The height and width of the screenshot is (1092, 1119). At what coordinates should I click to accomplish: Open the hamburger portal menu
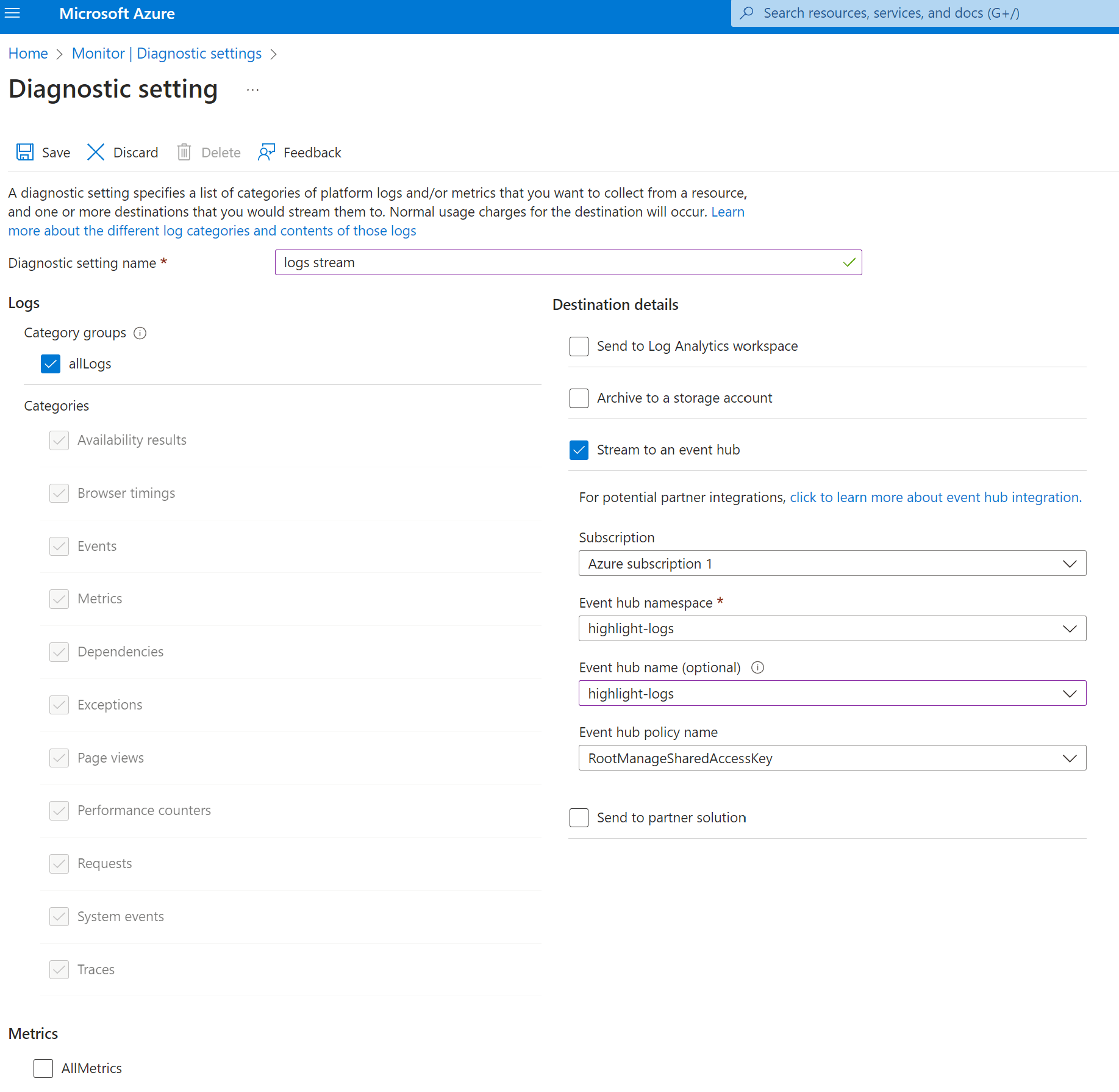(x=12, y=13)
